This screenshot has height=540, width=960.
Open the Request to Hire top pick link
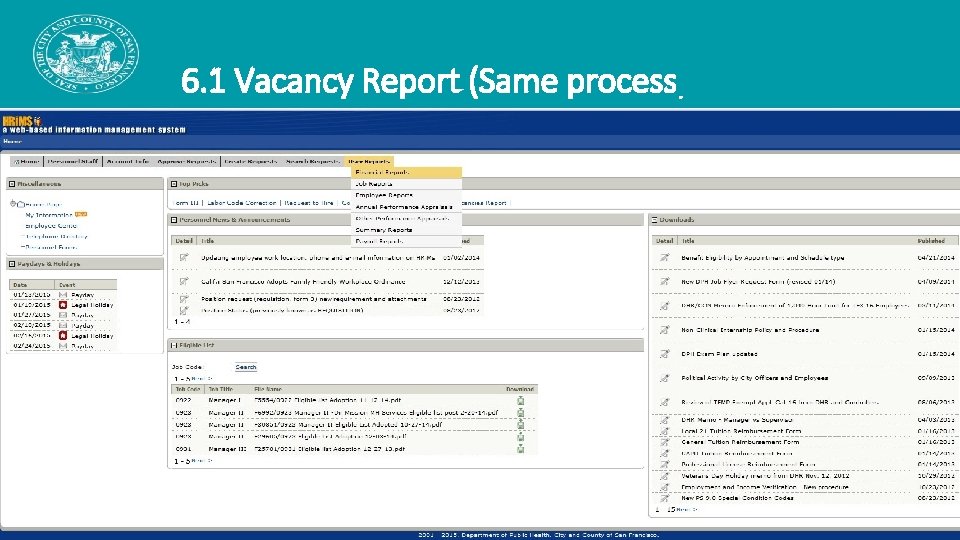tap(309, 203)
